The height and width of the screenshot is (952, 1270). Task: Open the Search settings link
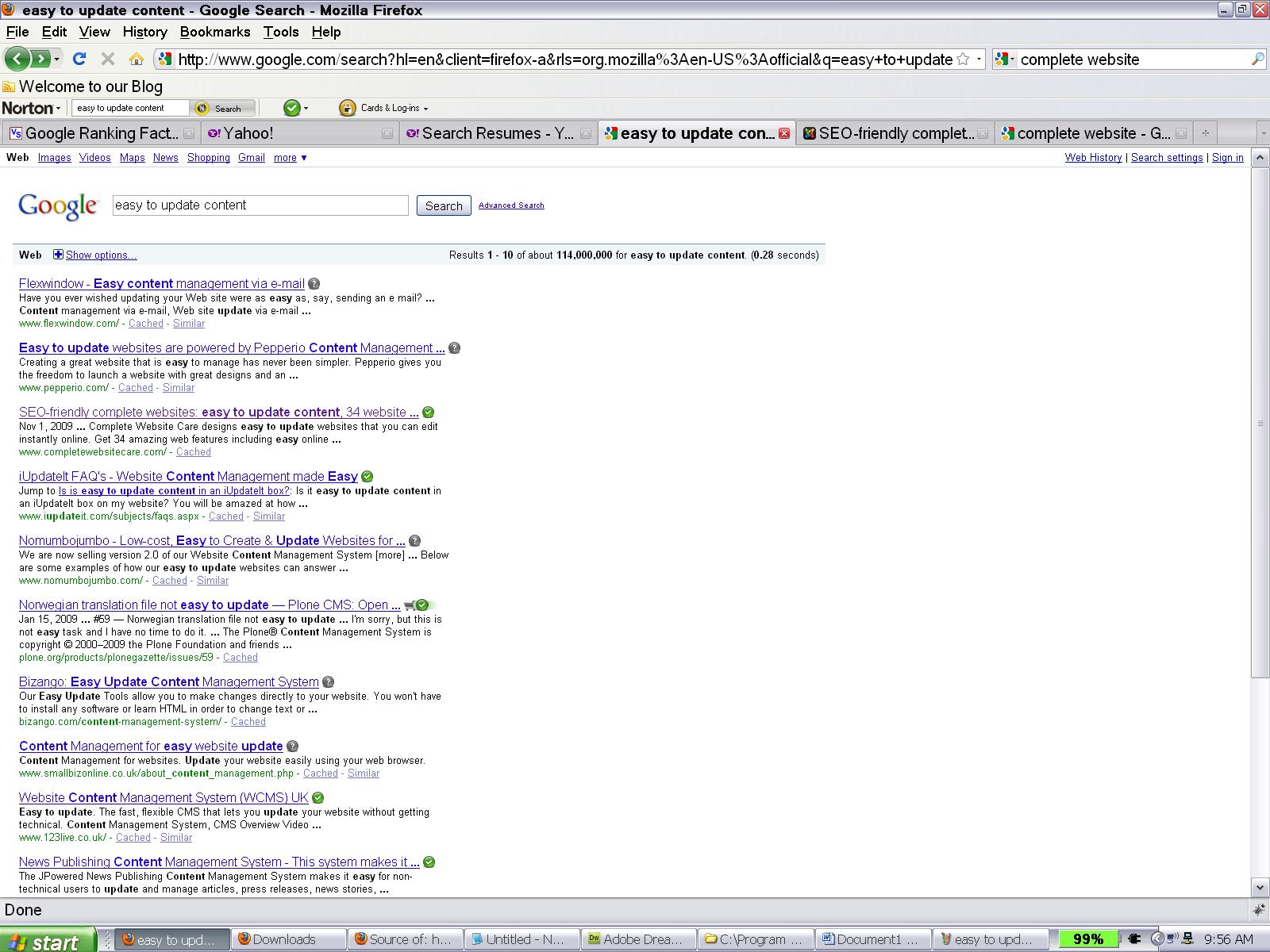pyautogui.click(x=1167, y=158)
